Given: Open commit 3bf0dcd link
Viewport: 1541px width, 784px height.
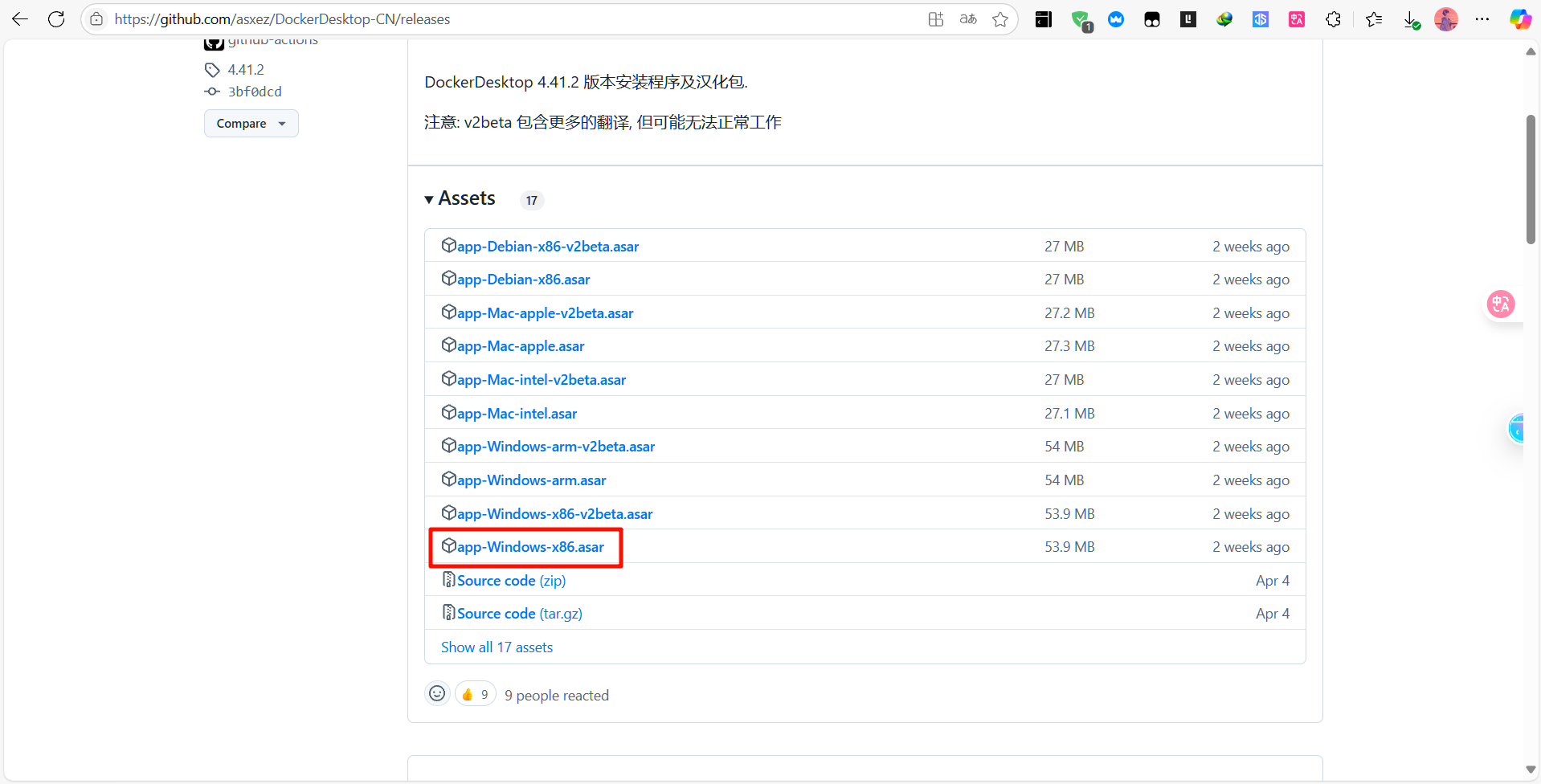Looking at the screenshot, I should 255,92.
